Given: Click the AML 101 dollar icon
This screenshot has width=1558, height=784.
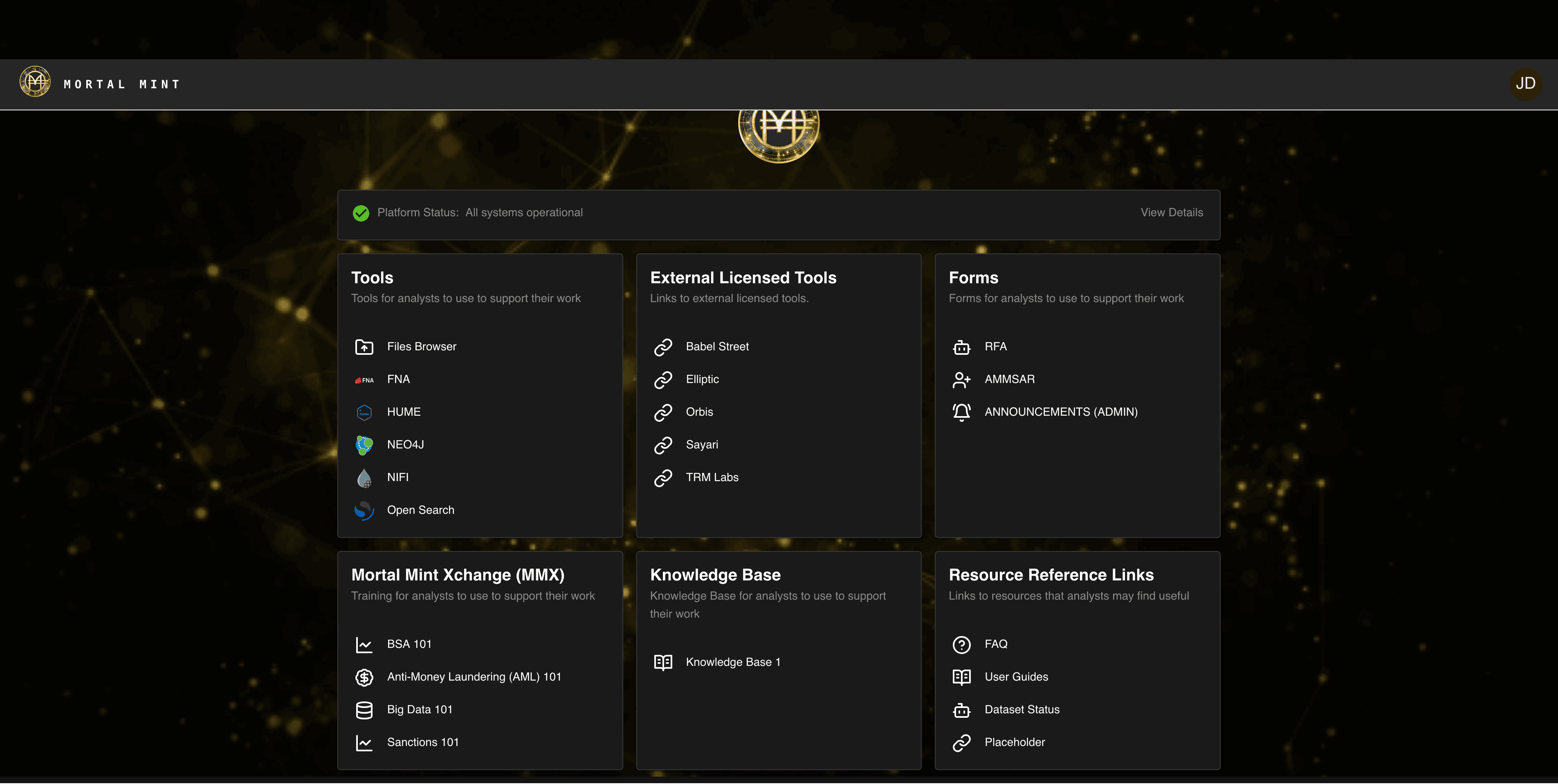Looking at the screenshot, I should pos(364,677).
